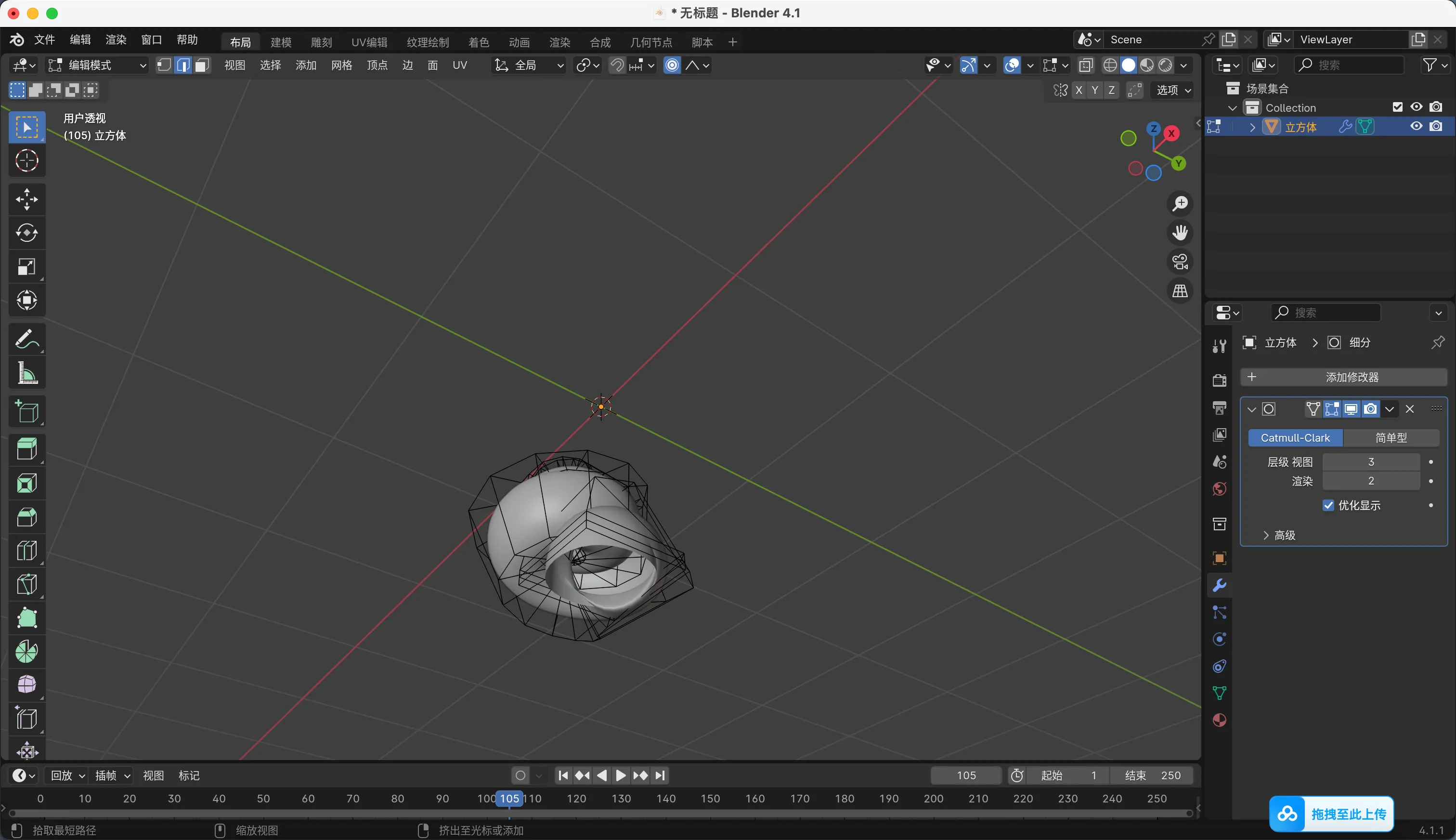Open the 编辑模式 mode dropdown
This screenshot has width=1456, height=840.
[97, 65]
